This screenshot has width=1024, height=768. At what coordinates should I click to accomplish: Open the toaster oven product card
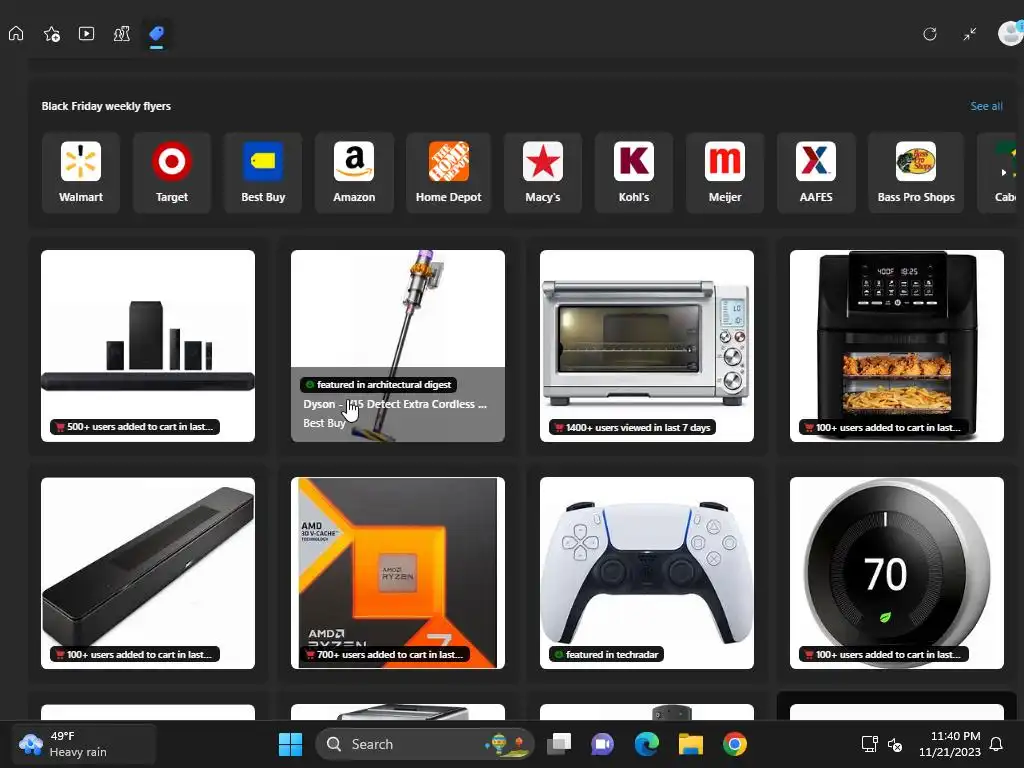point(647,345)
